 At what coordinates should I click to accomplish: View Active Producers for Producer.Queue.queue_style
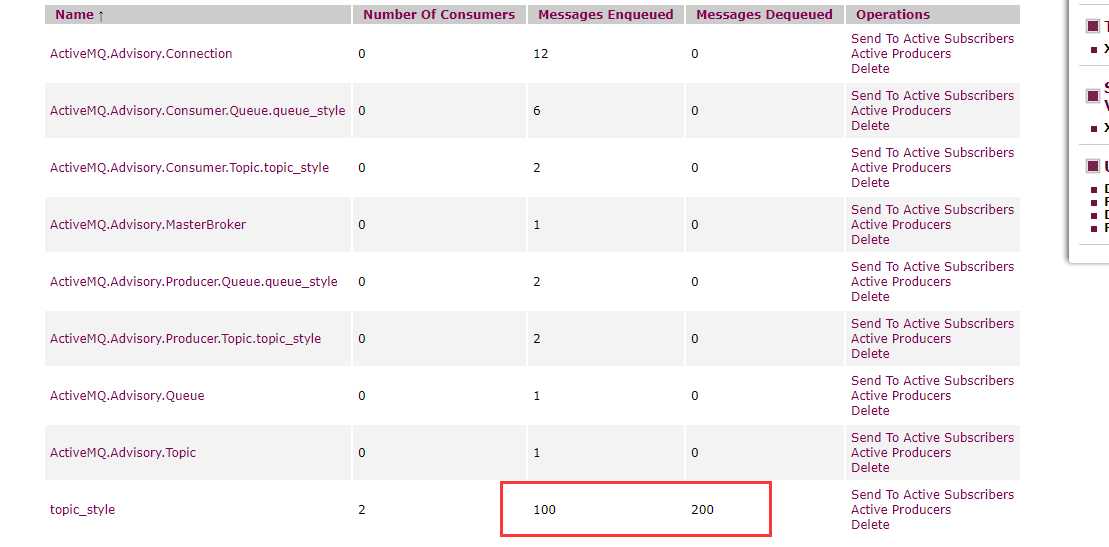900,282
